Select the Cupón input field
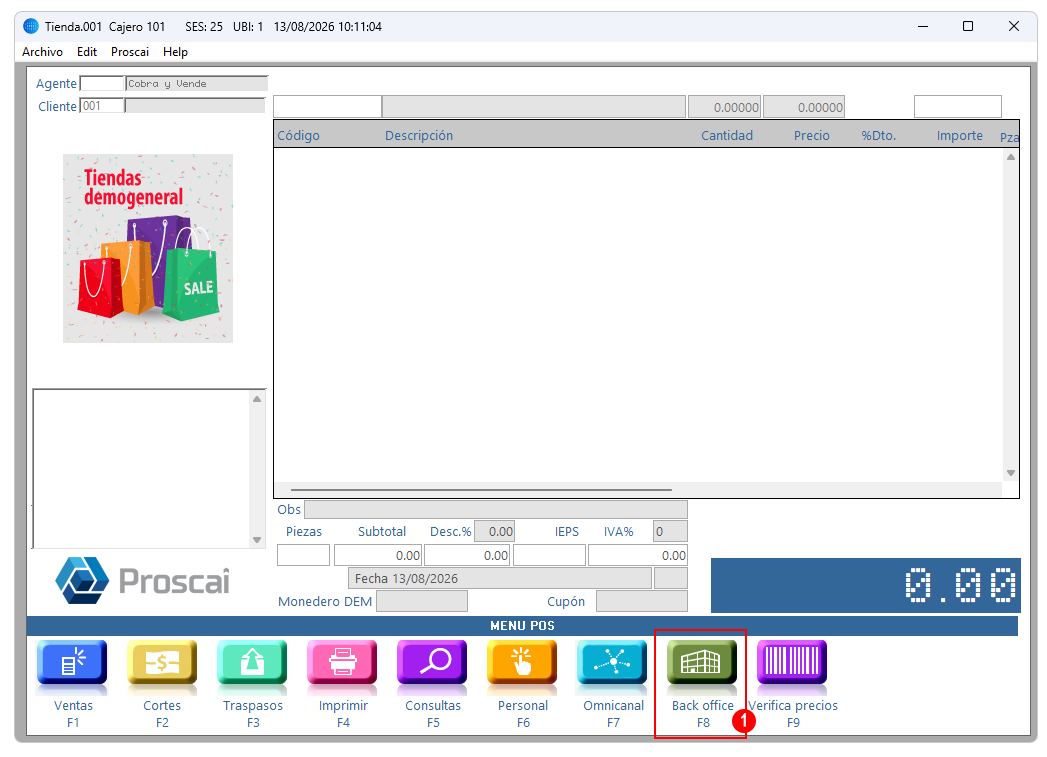 (642, 601)
